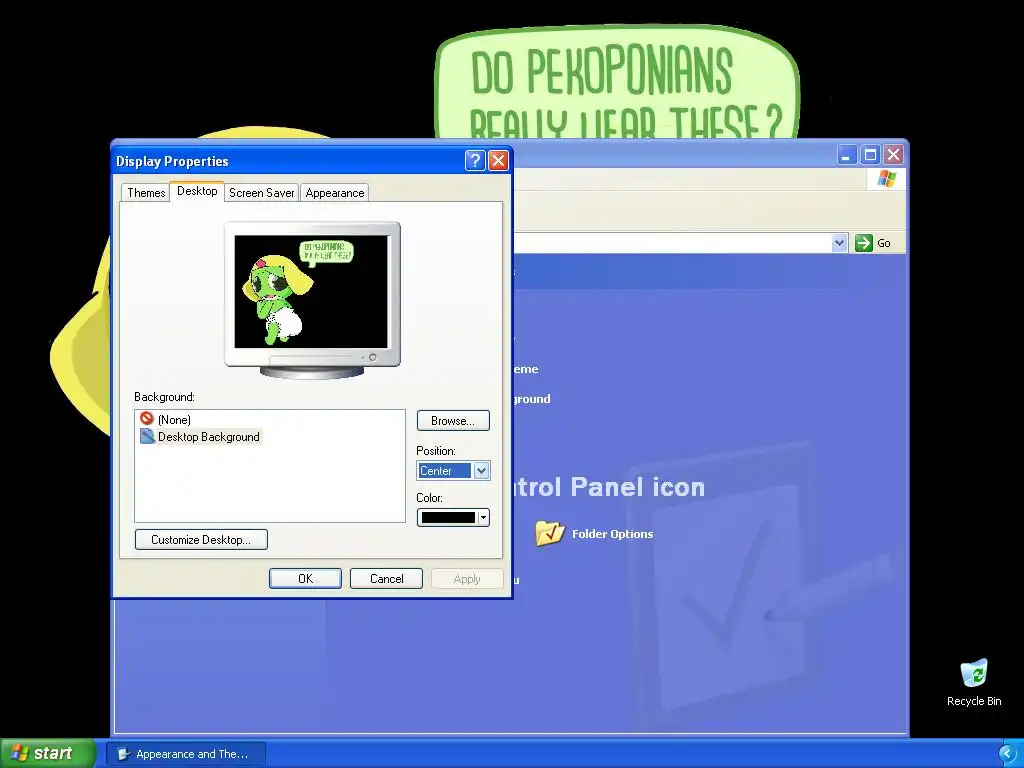Select the Desktop tab
The width and height of the screenshot is (1024, 768).
click(197, 191)
